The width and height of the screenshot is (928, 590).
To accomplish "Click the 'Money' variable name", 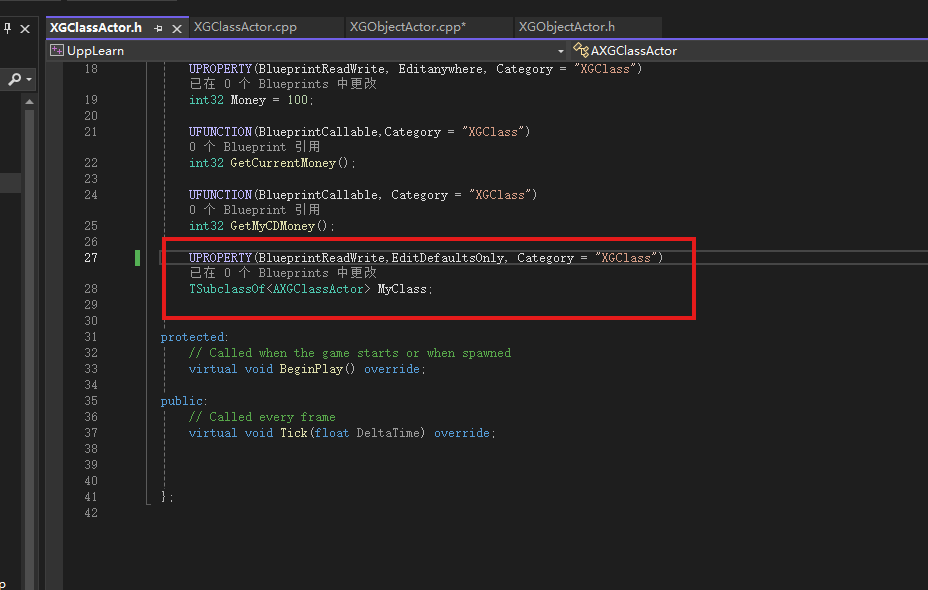I will (248, 100).
